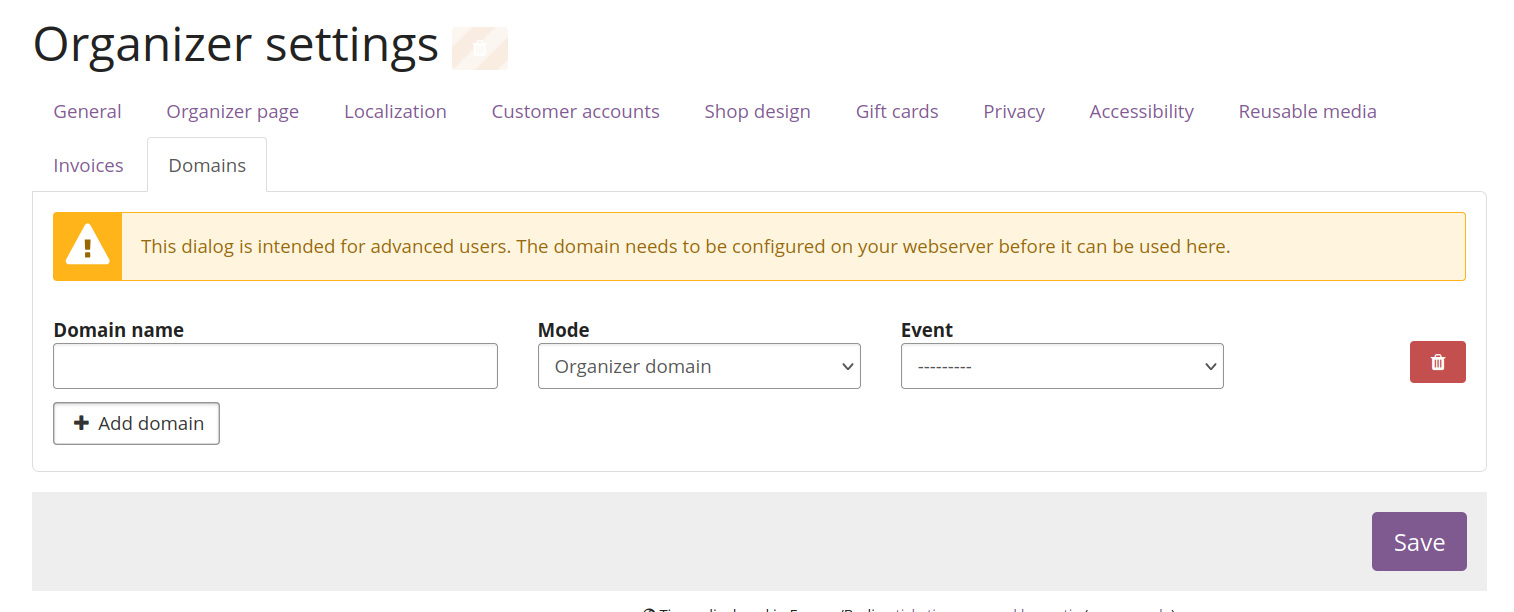
Task: Open the Privacy tab
Action: point(1013,111)
